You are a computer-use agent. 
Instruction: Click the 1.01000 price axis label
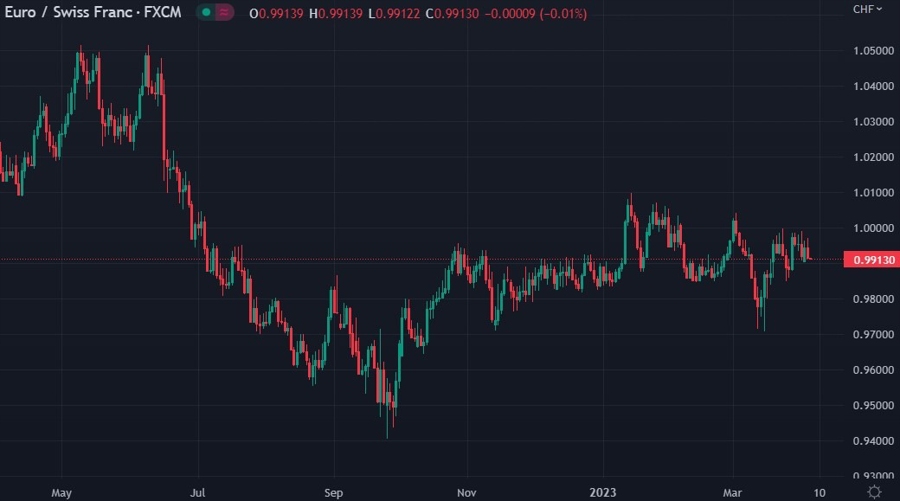tap(873, 193)
